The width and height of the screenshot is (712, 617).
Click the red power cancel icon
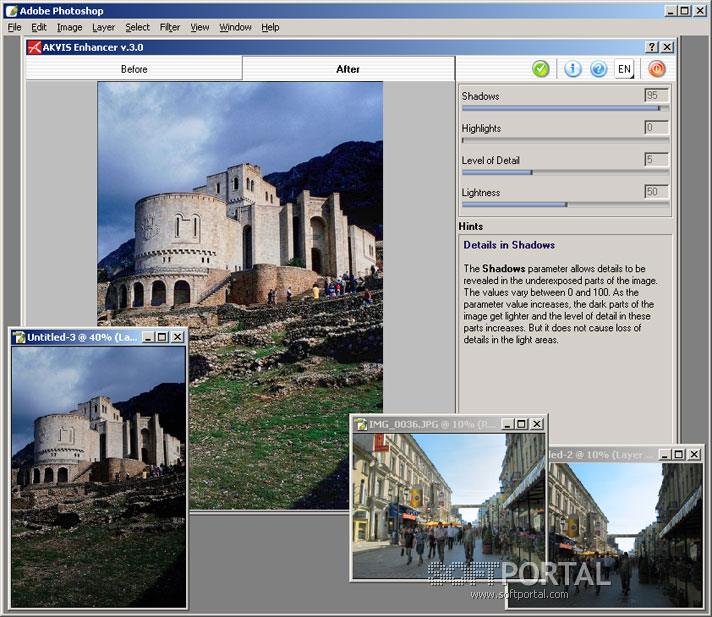[x=656, y=69]
